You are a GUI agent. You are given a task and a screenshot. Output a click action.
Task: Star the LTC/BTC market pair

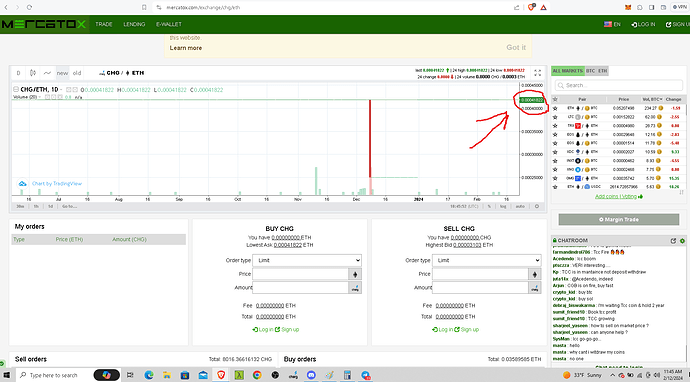pos(555,117)
